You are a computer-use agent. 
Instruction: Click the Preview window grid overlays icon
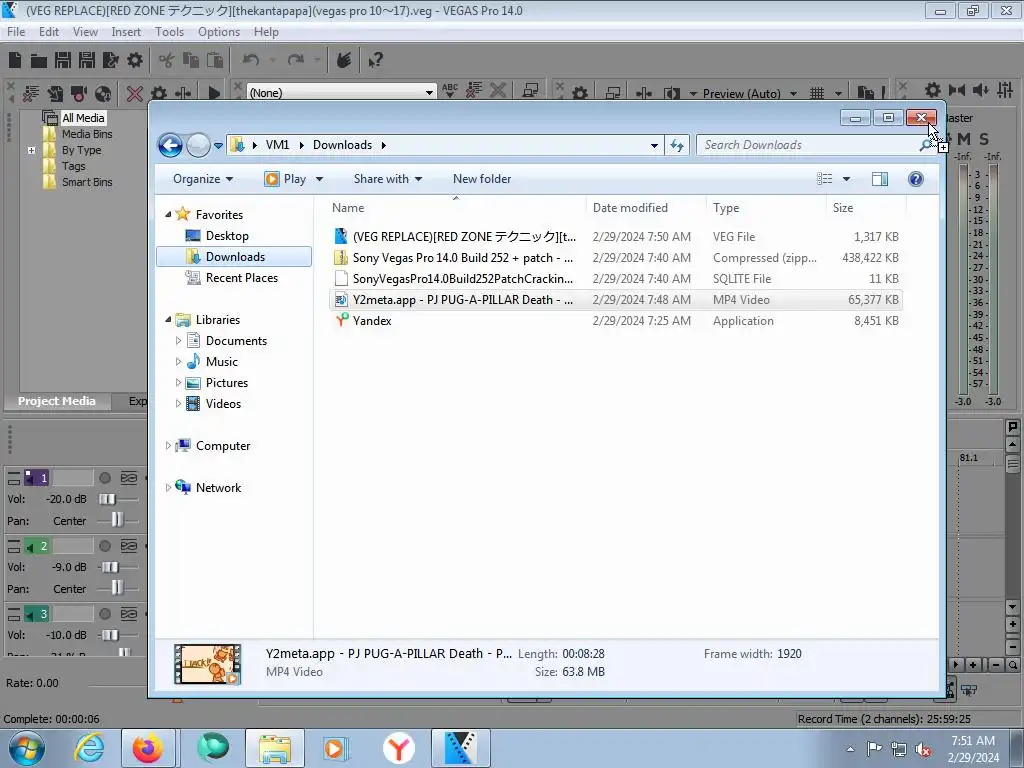tap(817, 93)
